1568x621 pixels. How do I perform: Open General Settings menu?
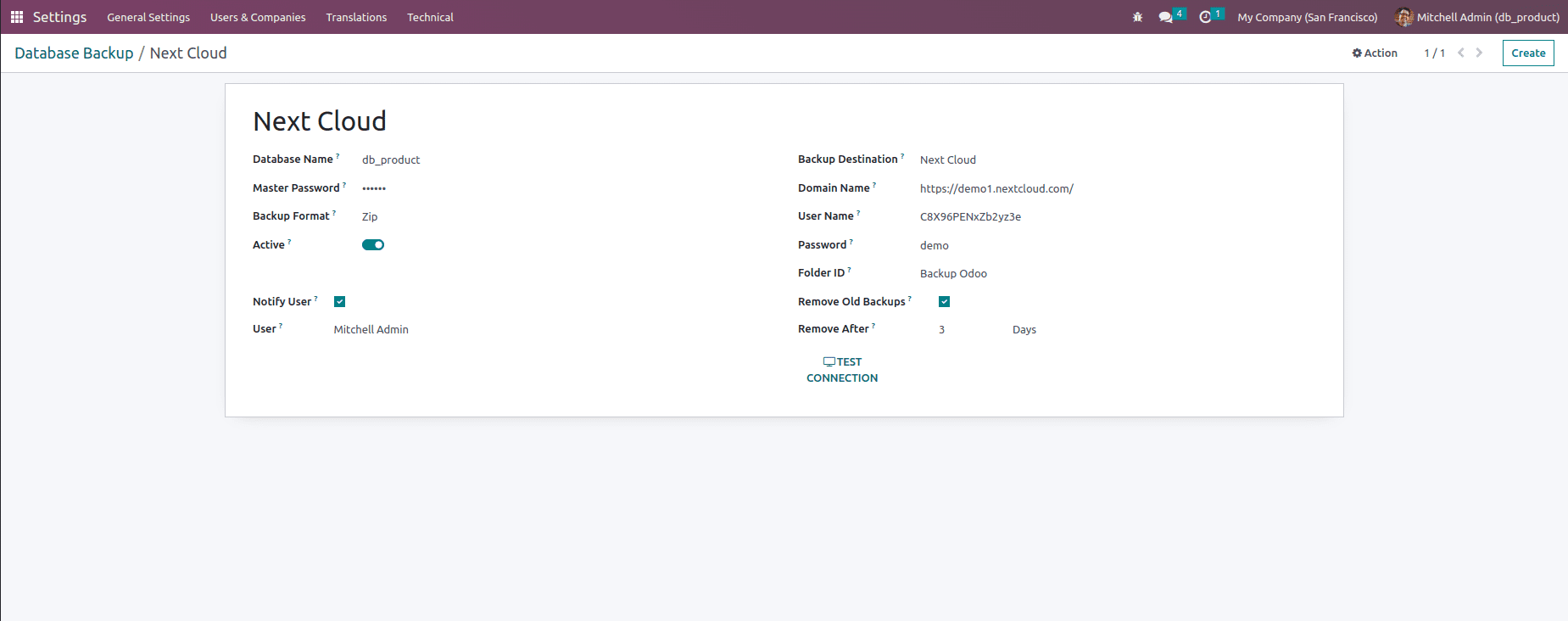pos(148,17)
